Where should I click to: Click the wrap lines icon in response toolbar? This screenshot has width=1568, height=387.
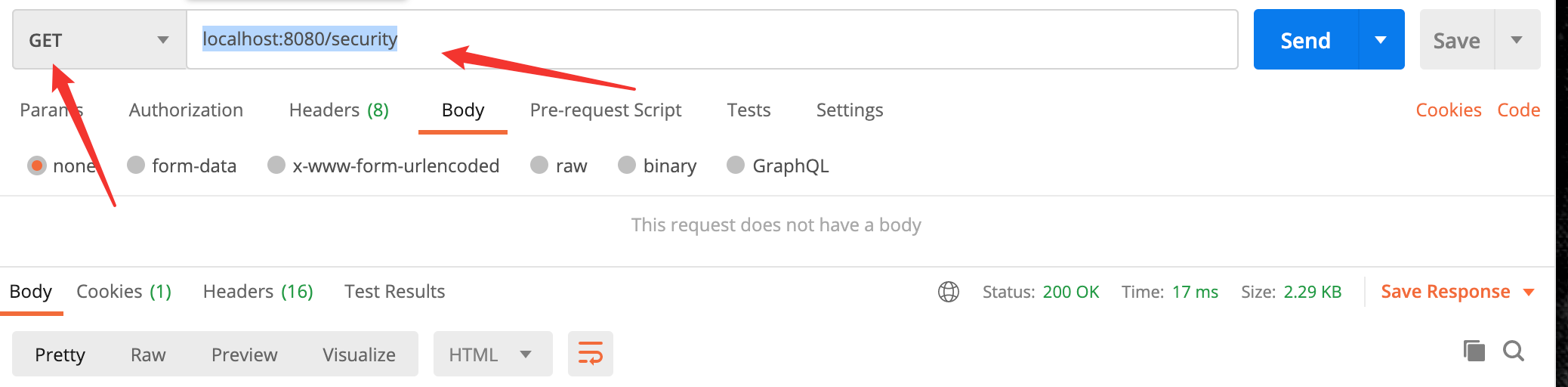590,354
